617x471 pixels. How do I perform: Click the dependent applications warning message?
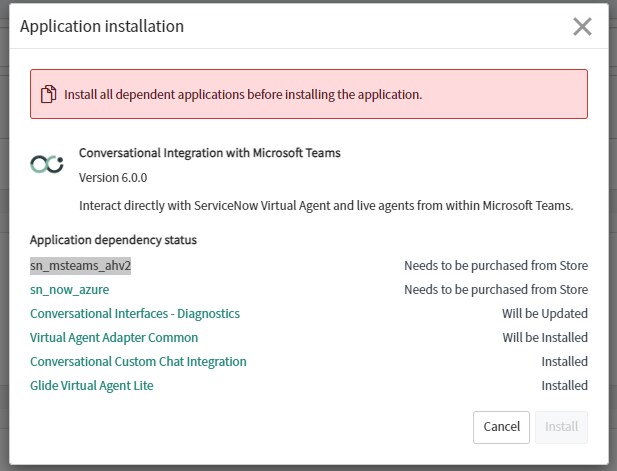(243, 94)
